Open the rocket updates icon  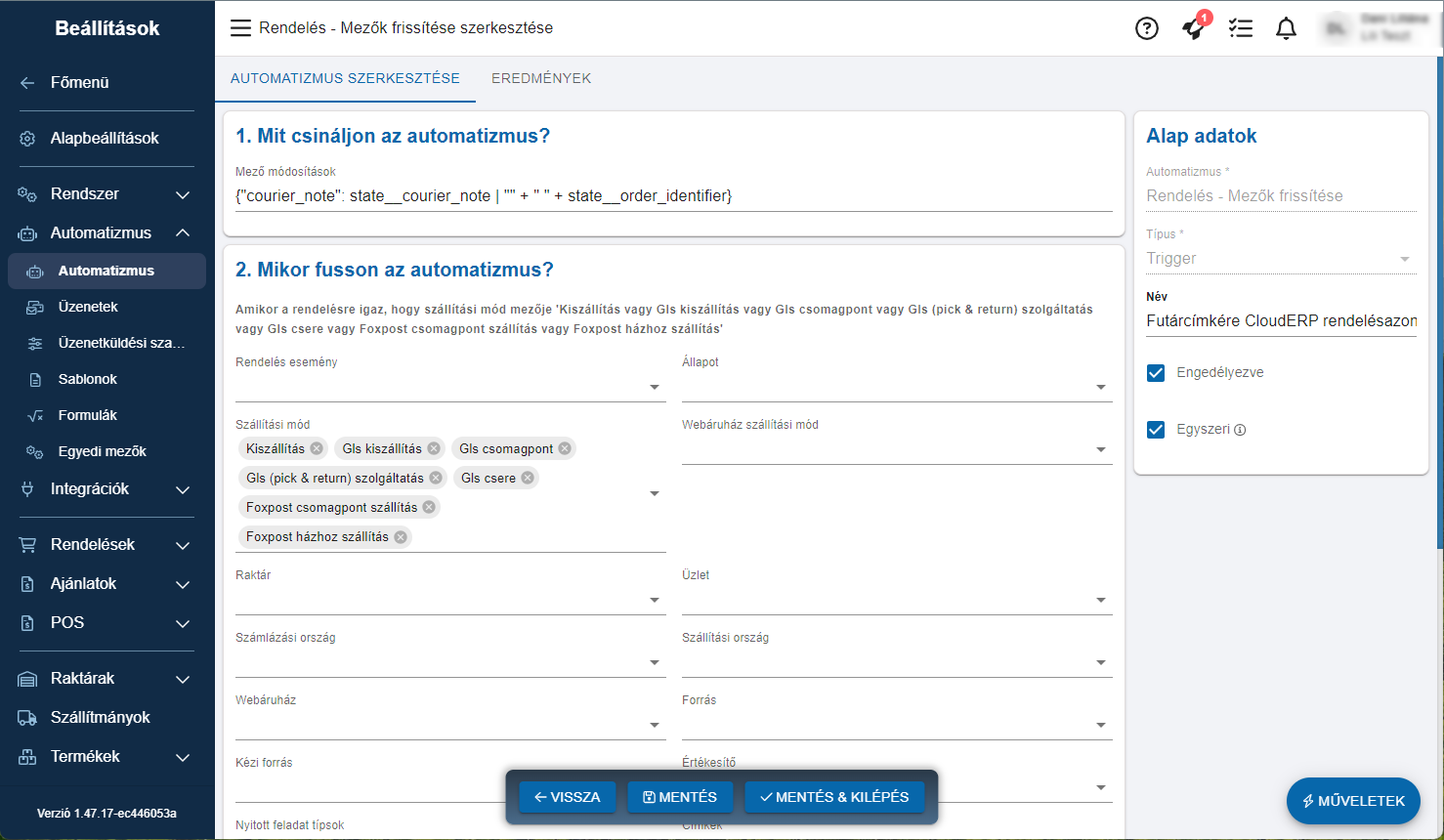pyautogui.click(x=1193, y=28)
